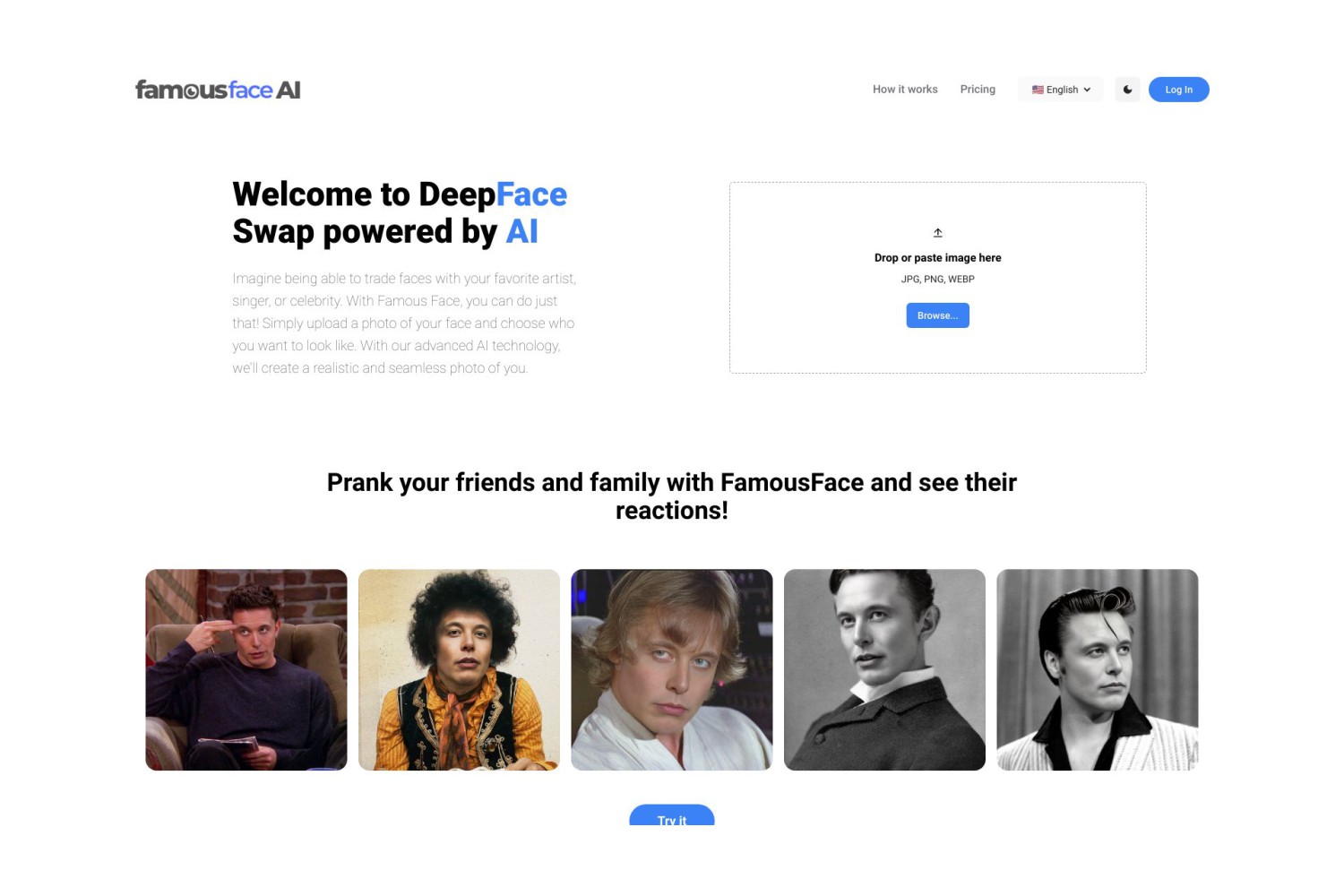Click the dashed image drop zone area
This screenshot has width=1344, height=896.
[938, 278]
